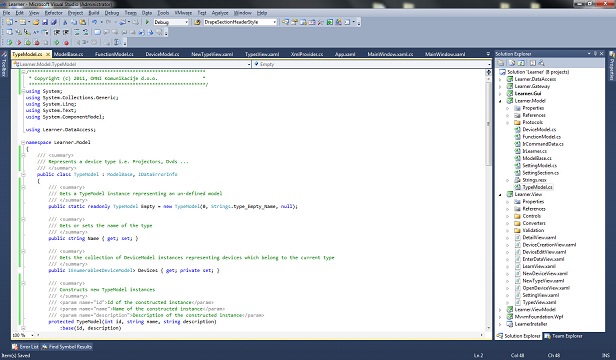Open the Build menu
Image resolution: width=616 pixels, height=360 pixels.
point(94,13)
